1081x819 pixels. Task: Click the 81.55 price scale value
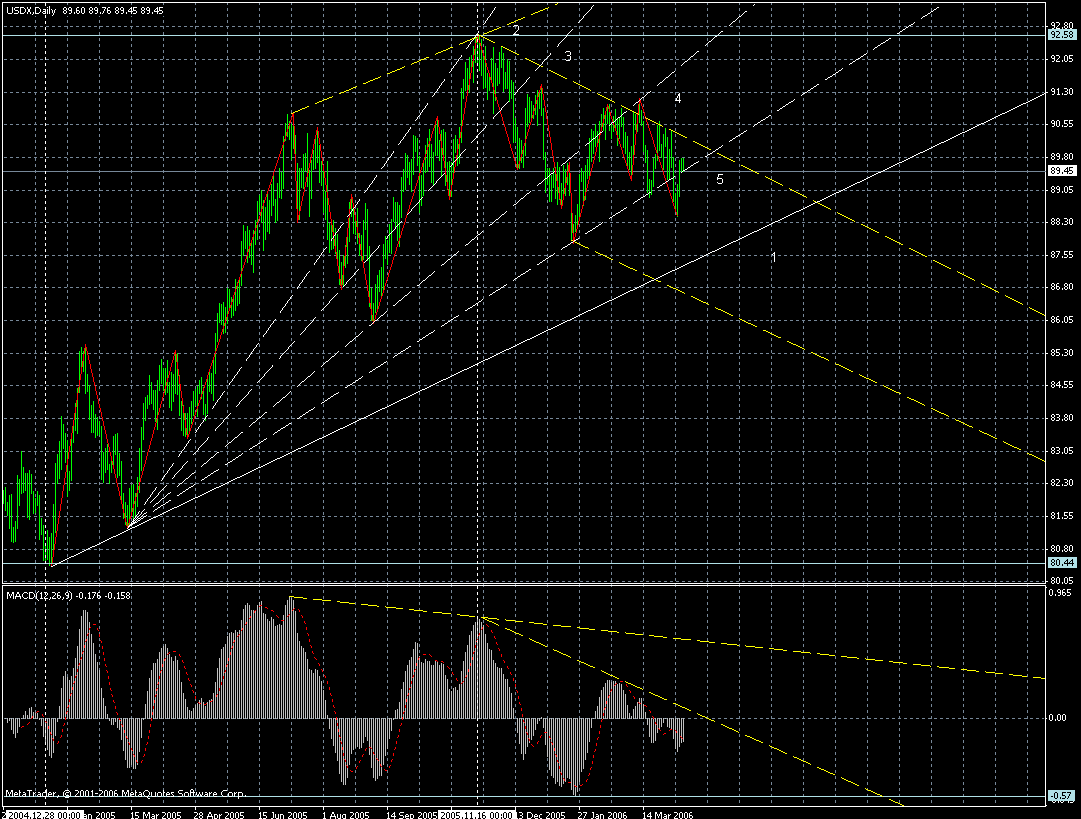[1062, 516]
